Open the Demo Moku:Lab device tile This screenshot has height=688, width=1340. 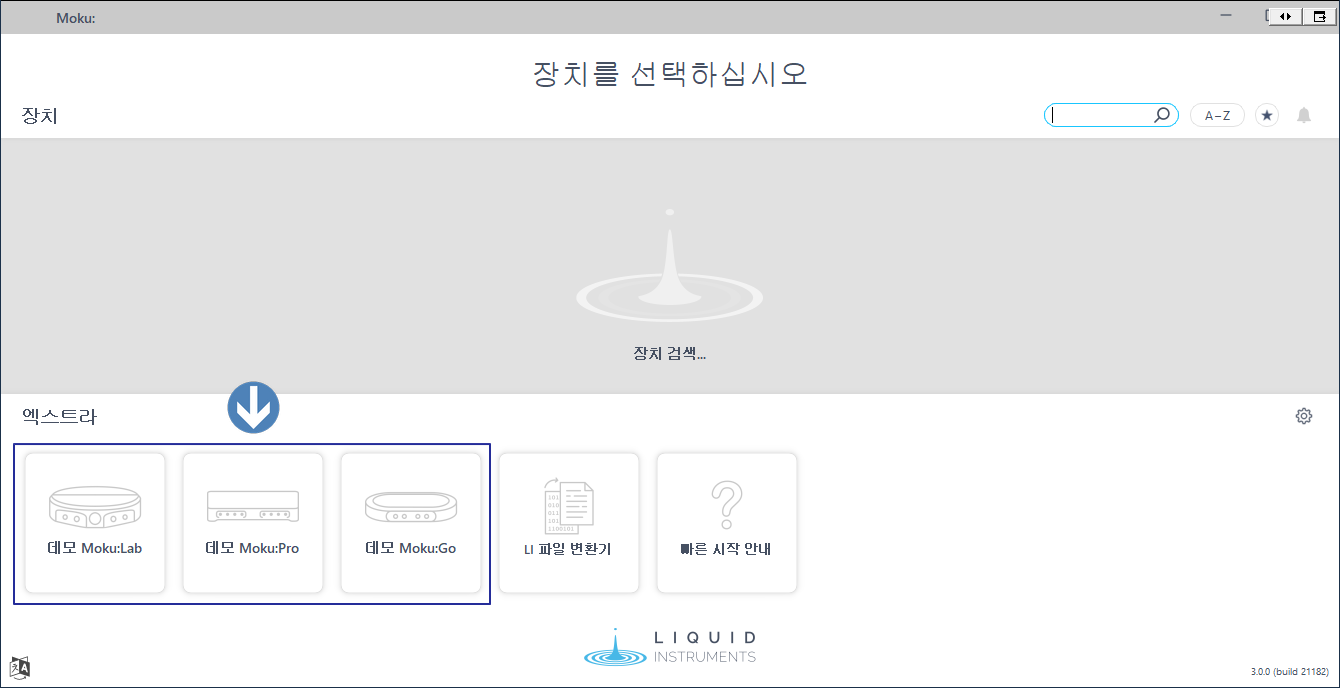[95, 522]
